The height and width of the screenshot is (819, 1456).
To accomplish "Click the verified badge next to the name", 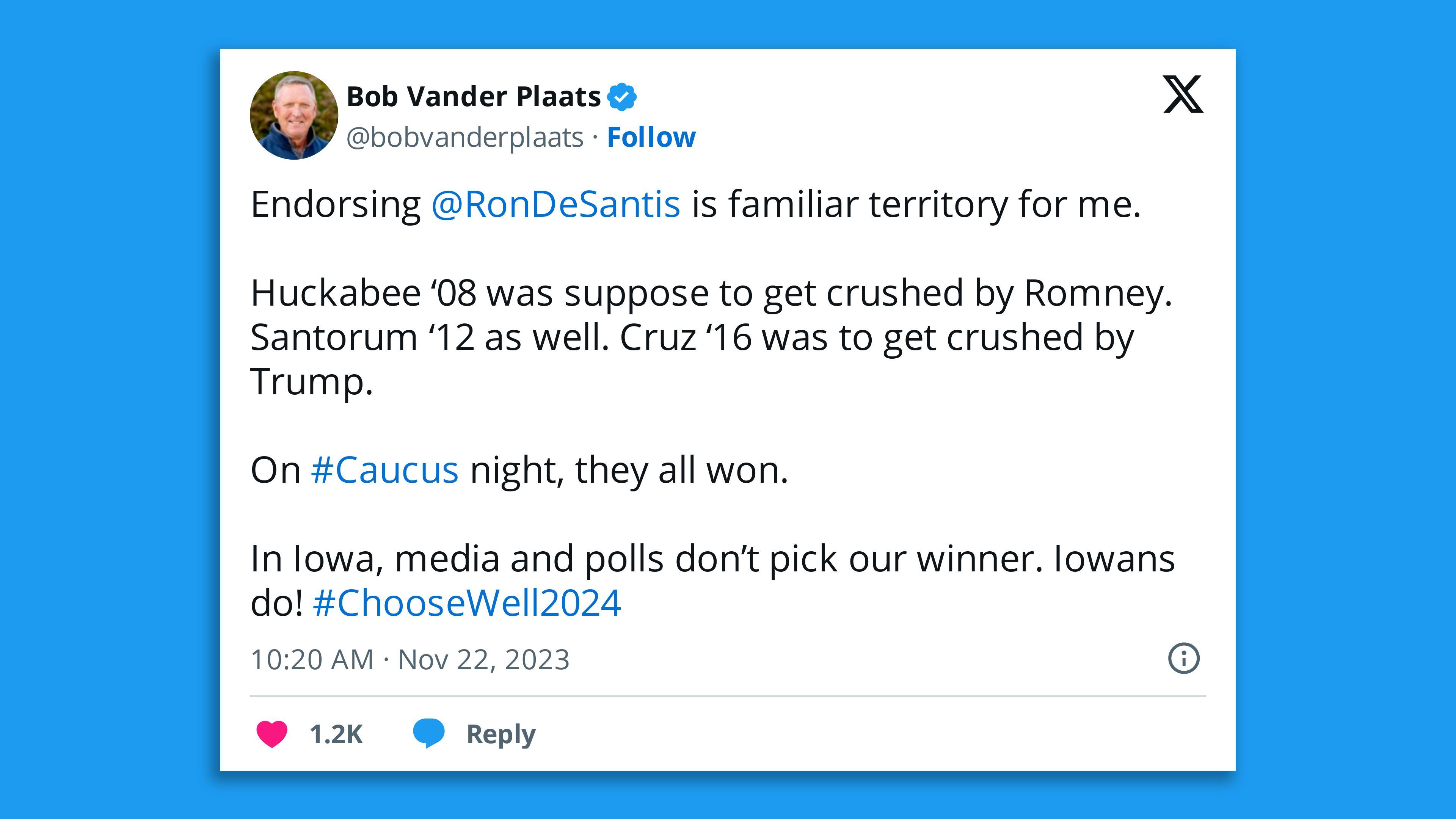I will [x=622, y=96].
